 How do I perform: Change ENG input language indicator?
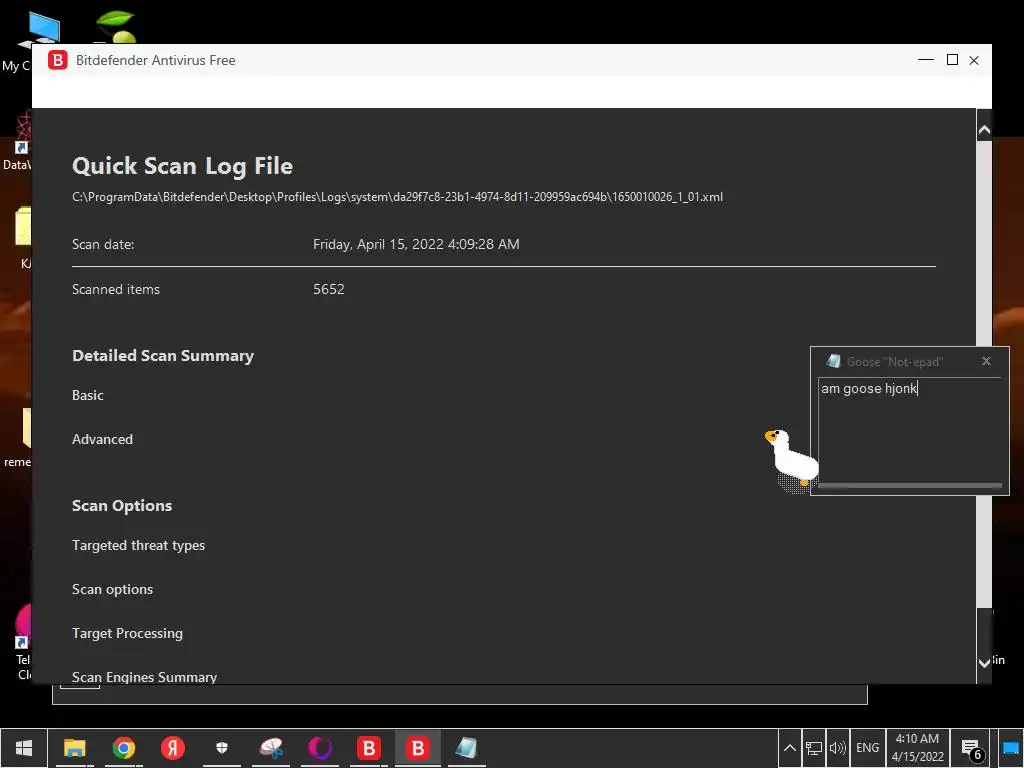[867, 748]
